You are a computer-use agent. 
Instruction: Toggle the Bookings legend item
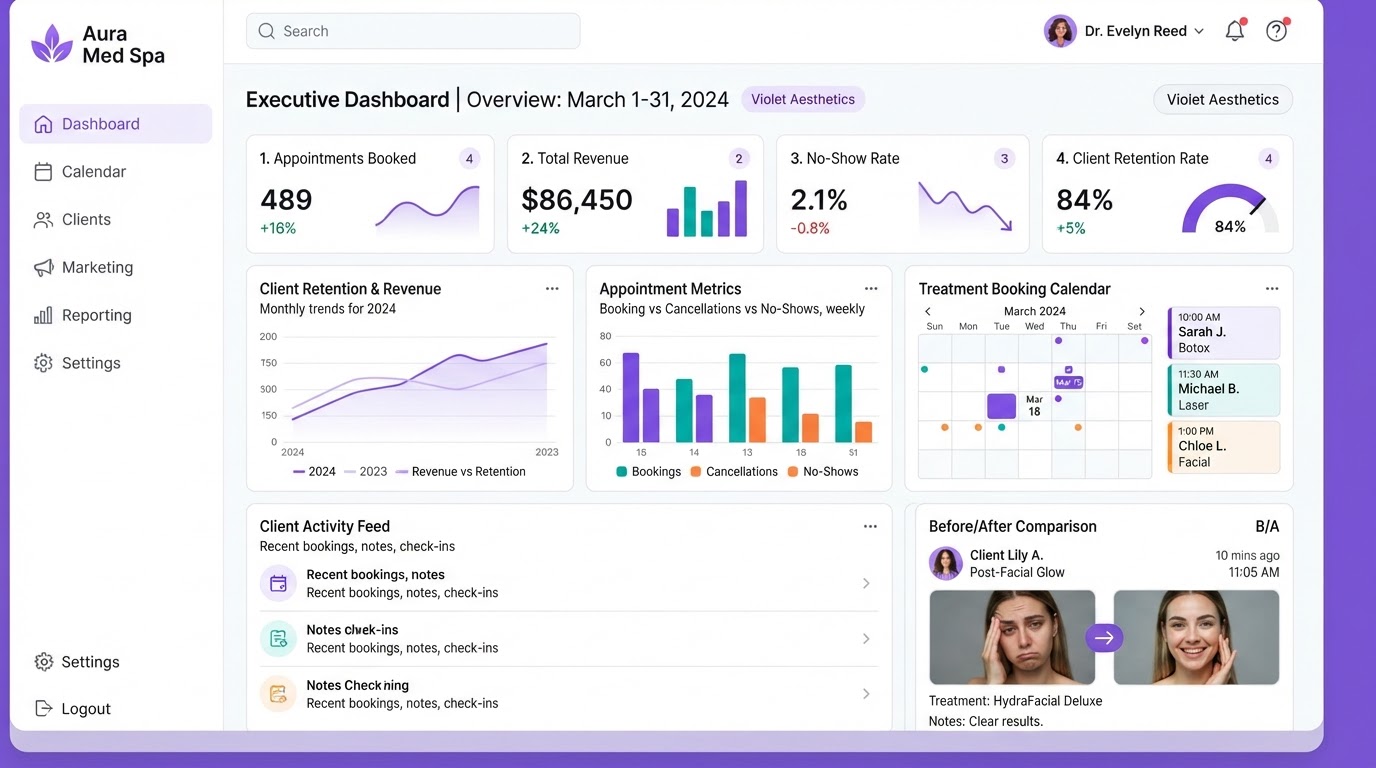(648, 471)
